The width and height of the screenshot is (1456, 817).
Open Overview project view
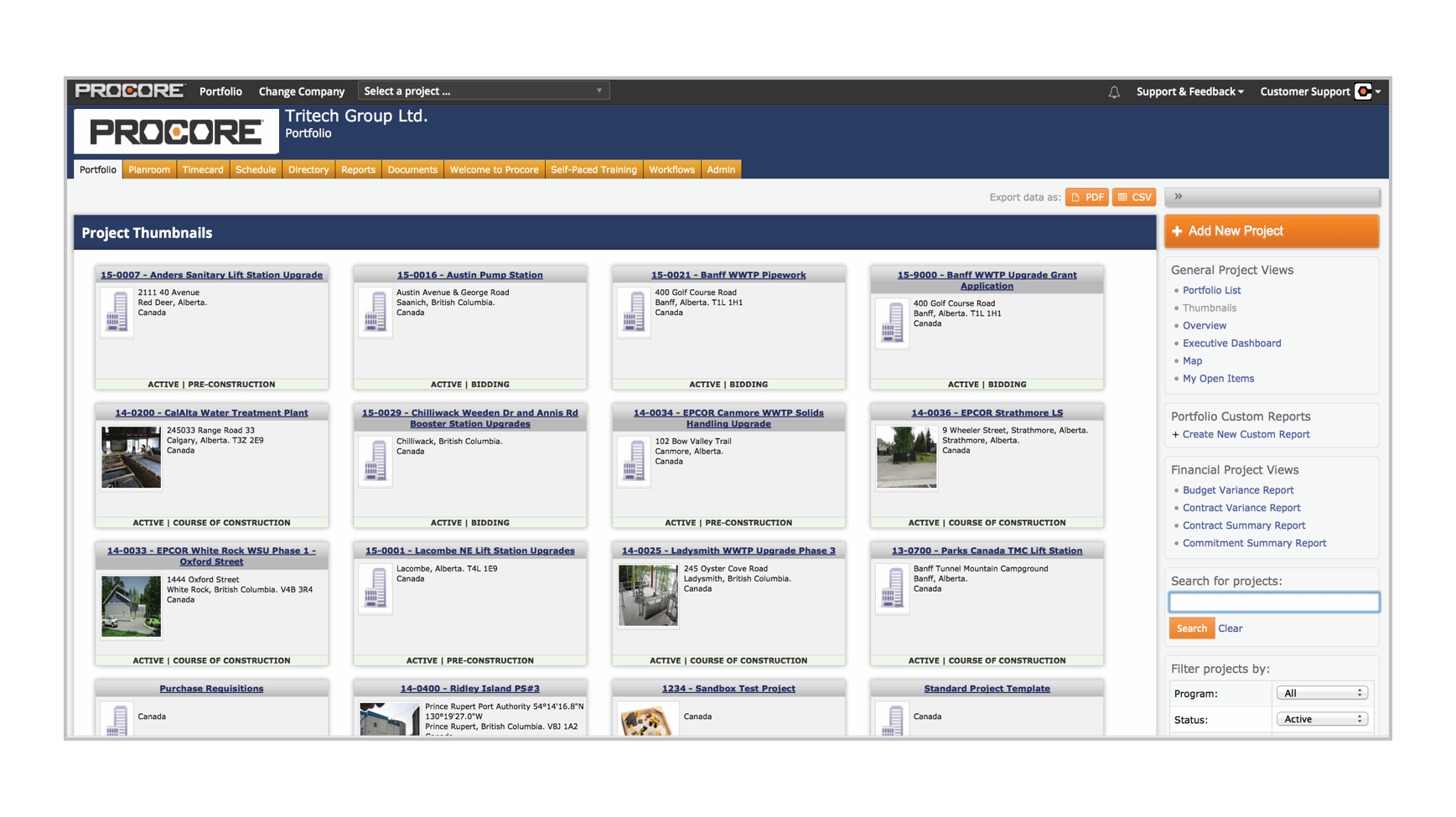point(1205,325)
